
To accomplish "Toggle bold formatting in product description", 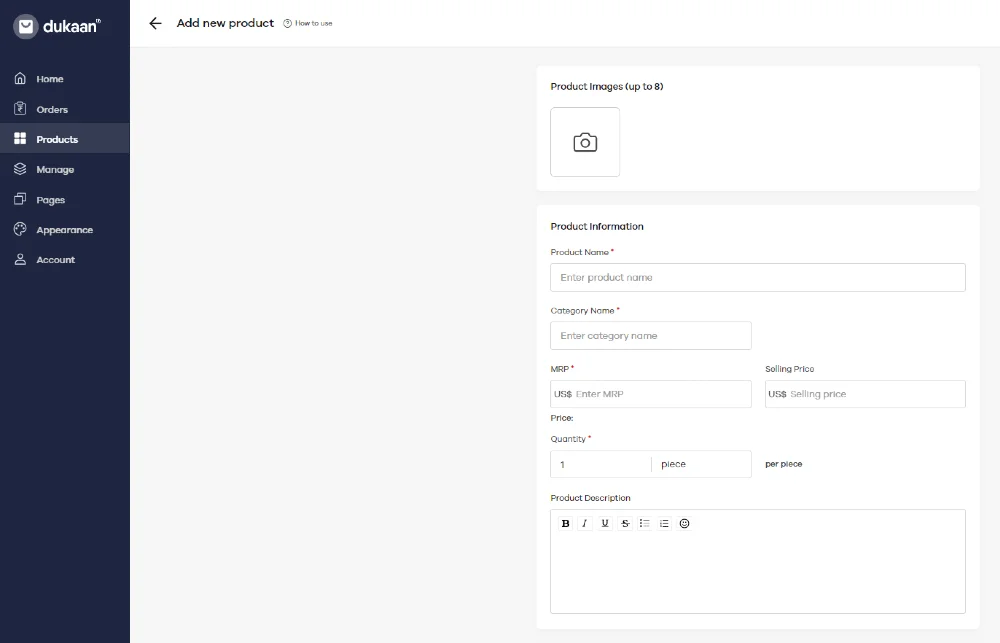I will coord(565,523).
